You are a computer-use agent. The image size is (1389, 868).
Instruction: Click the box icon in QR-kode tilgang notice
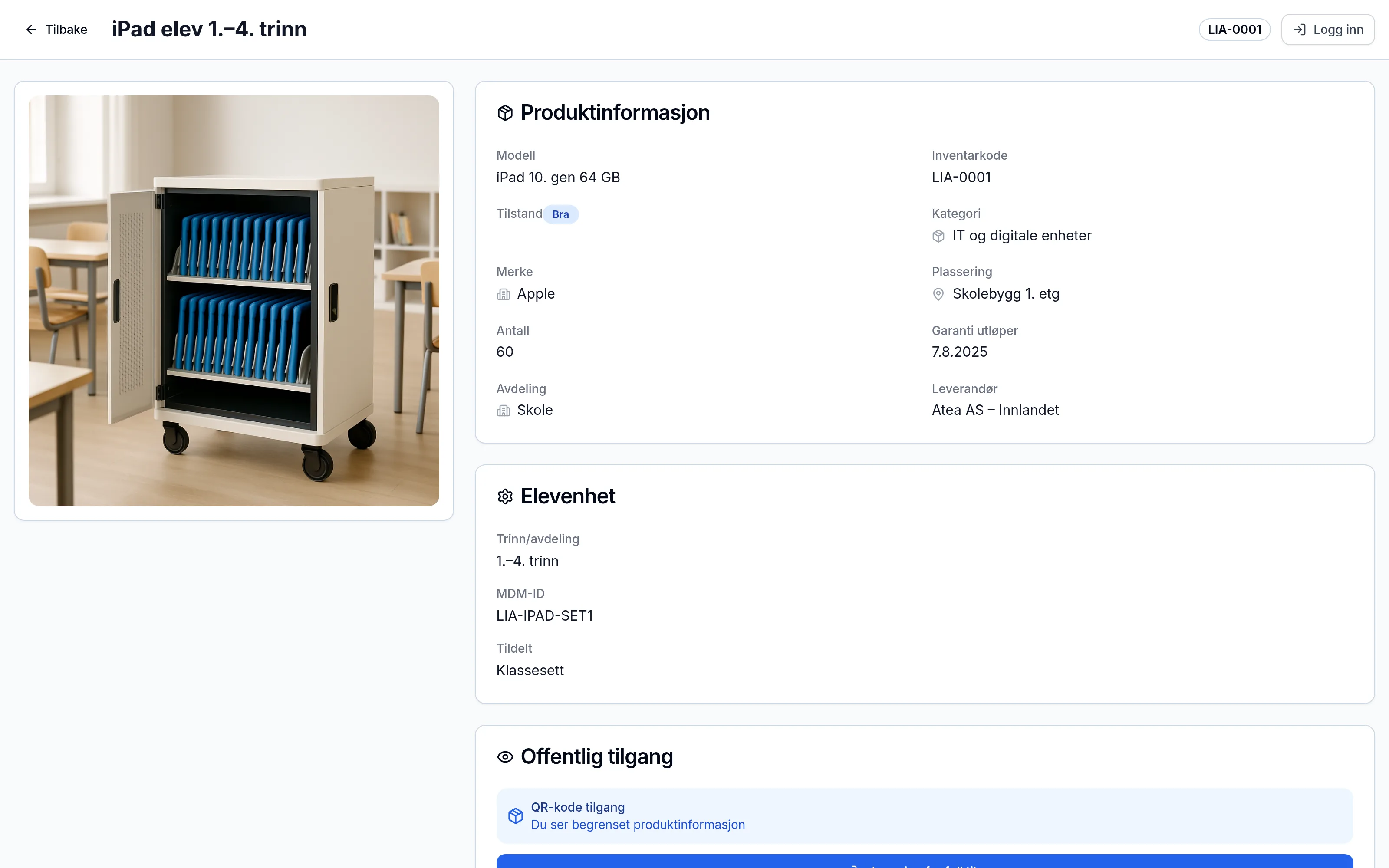(515, 816)
